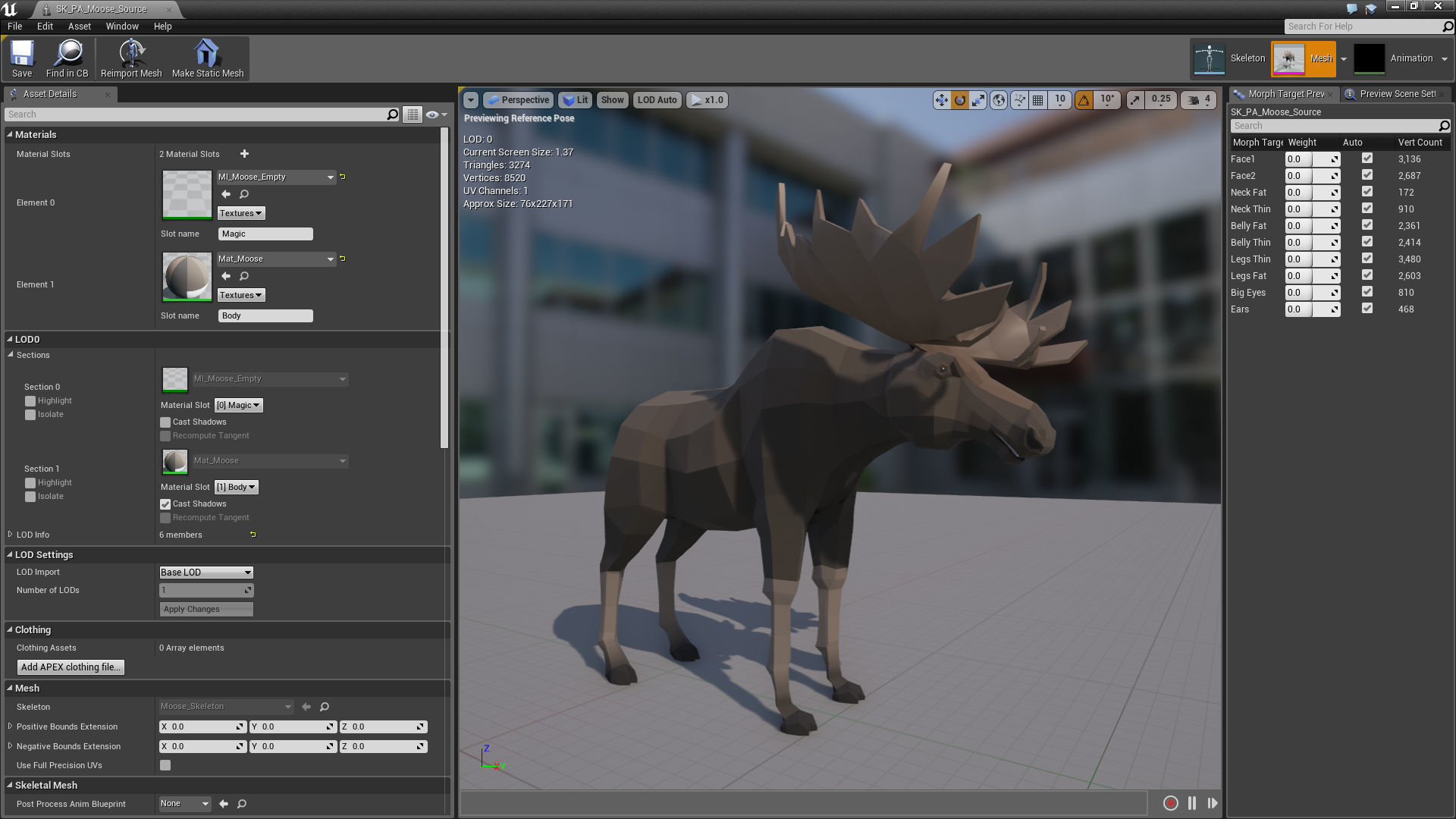Select the scale gizmo tool

(x=978, y=100)
